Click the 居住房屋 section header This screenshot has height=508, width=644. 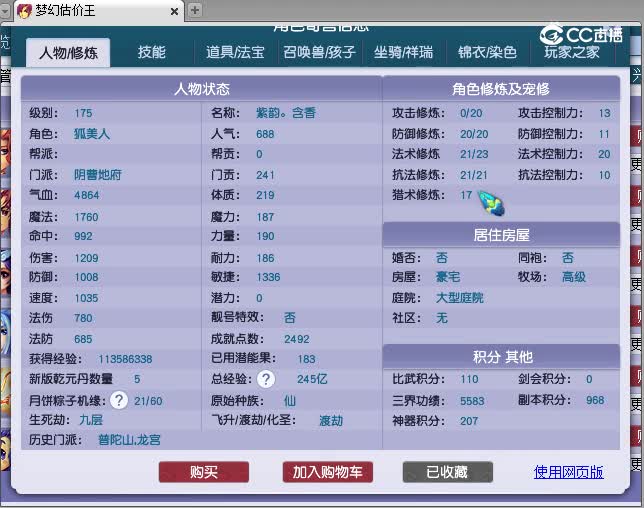coord(501,235)
